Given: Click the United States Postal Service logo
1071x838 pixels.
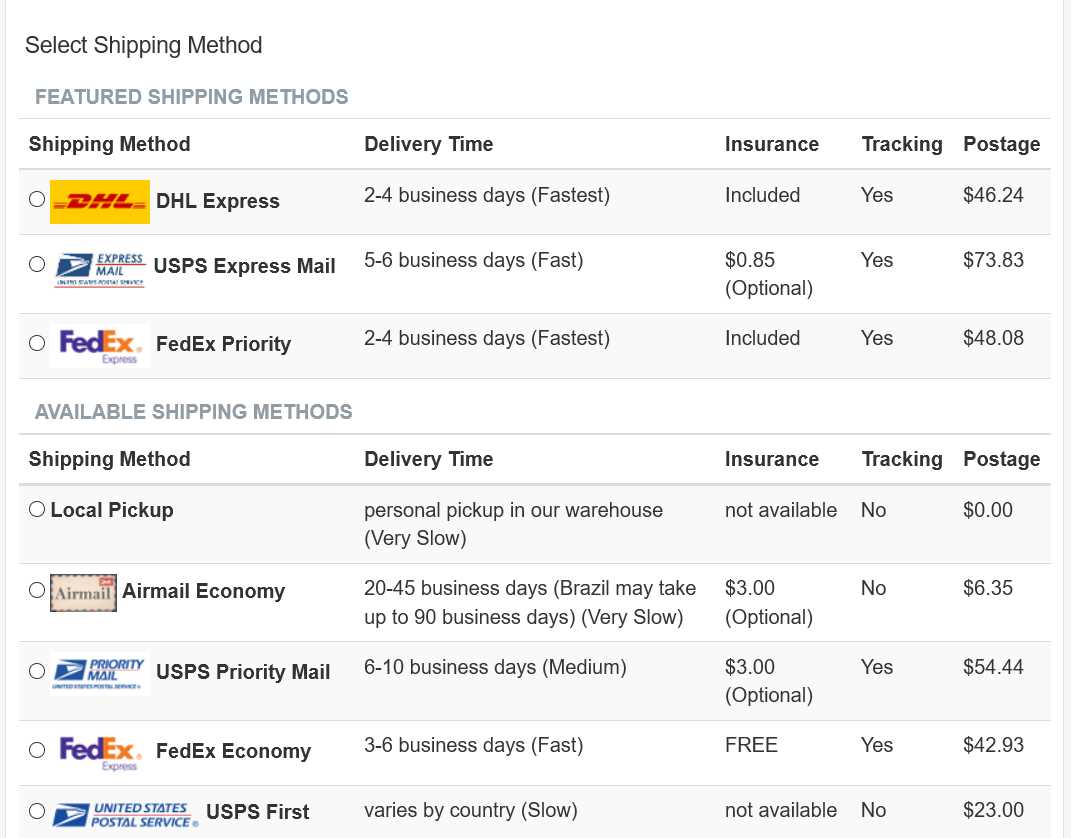Looking at the screenshot, I should pyautogui.click(x=126, y=814).
